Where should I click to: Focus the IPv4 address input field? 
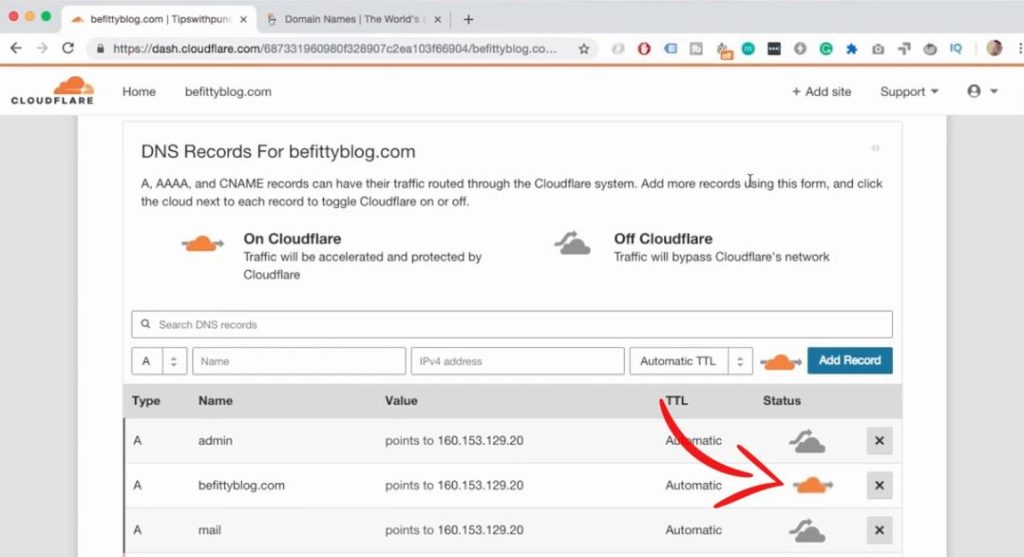[517, 361]
